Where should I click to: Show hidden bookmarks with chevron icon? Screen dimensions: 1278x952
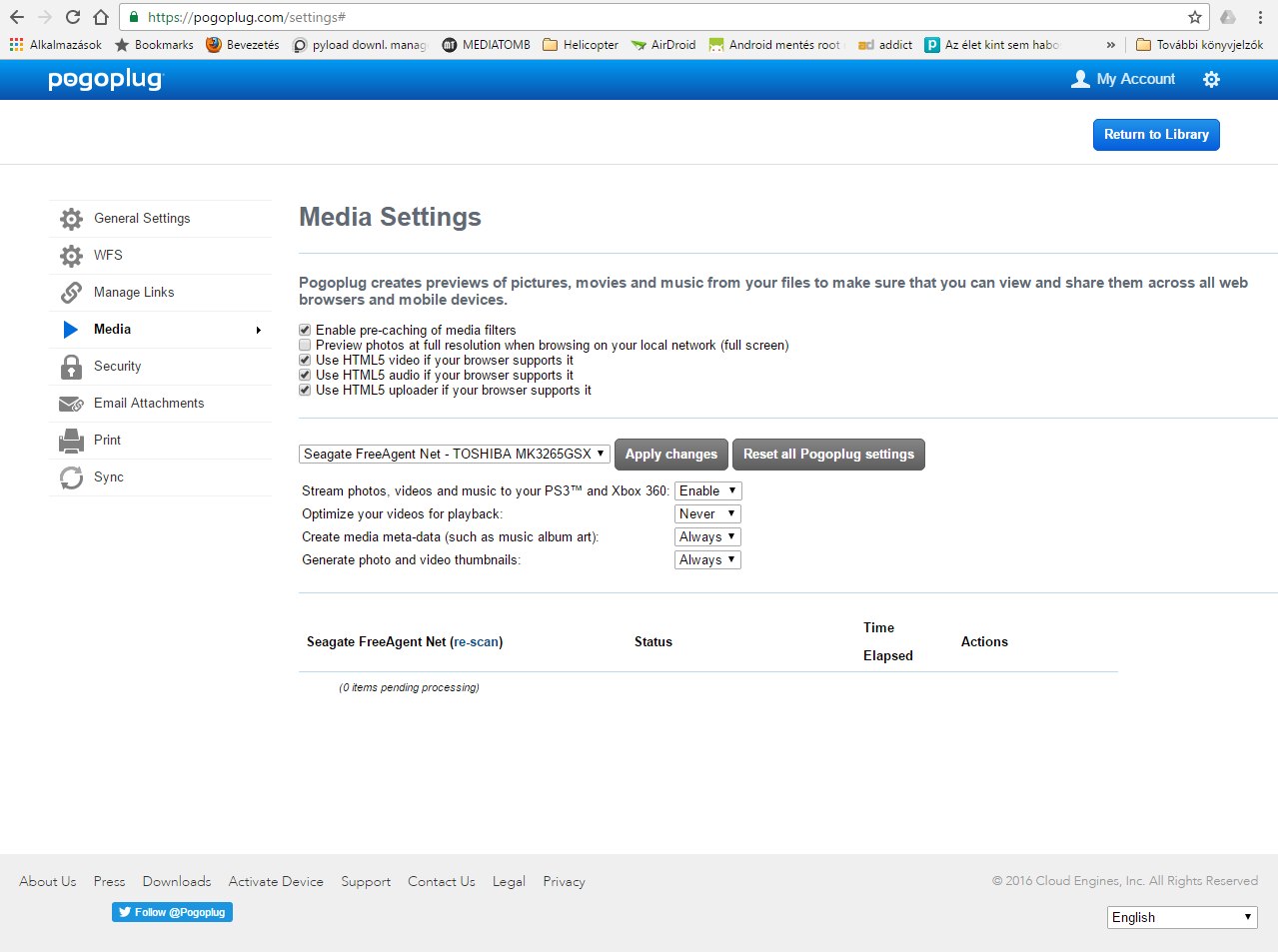pos(1110,45)
